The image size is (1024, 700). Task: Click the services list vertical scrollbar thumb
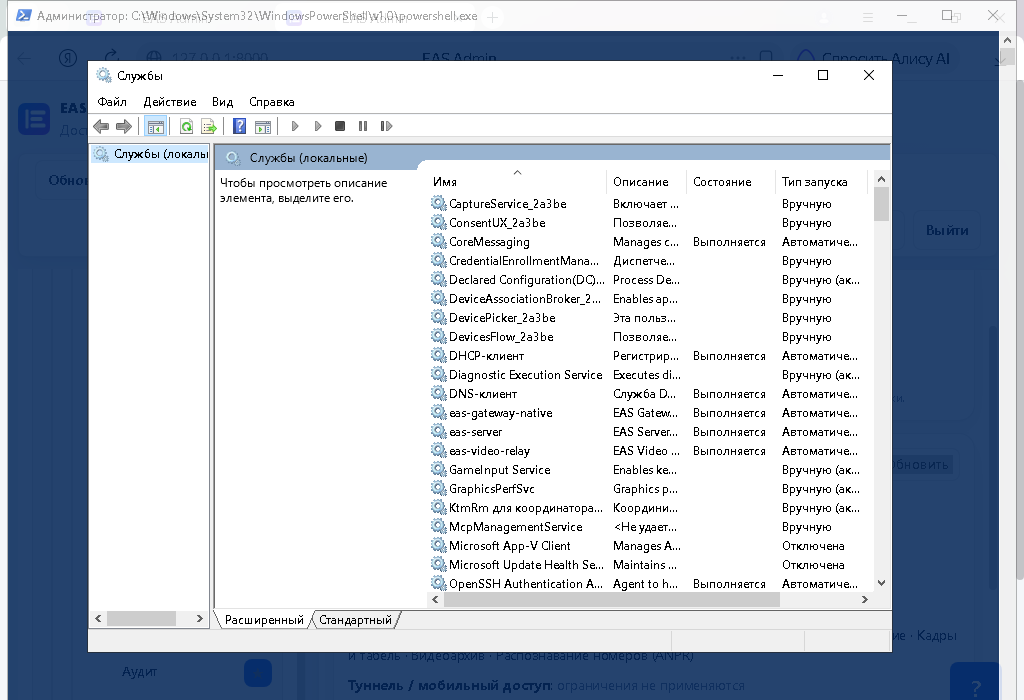pos(881,204)
